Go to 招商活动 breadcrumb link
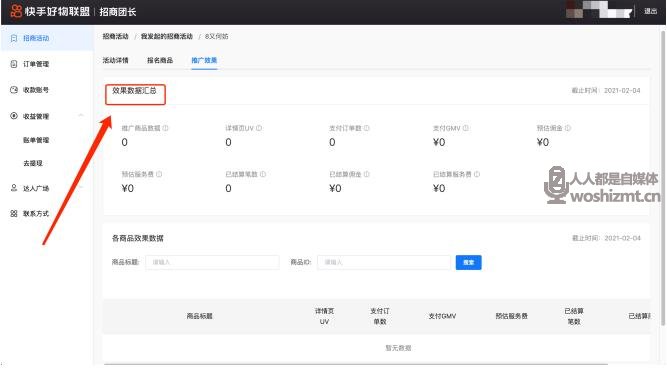 tap(115, 37)
